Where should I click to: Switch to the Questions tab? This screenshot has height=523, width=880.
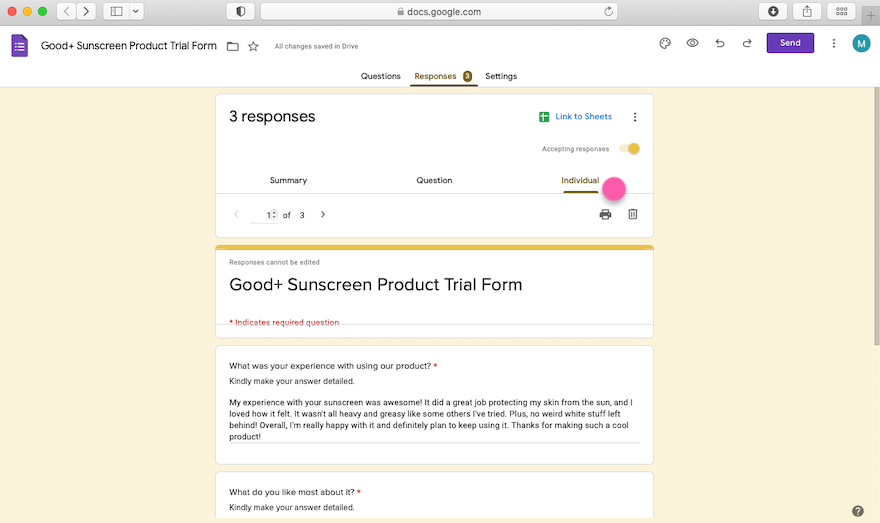[x=381, y=76]
